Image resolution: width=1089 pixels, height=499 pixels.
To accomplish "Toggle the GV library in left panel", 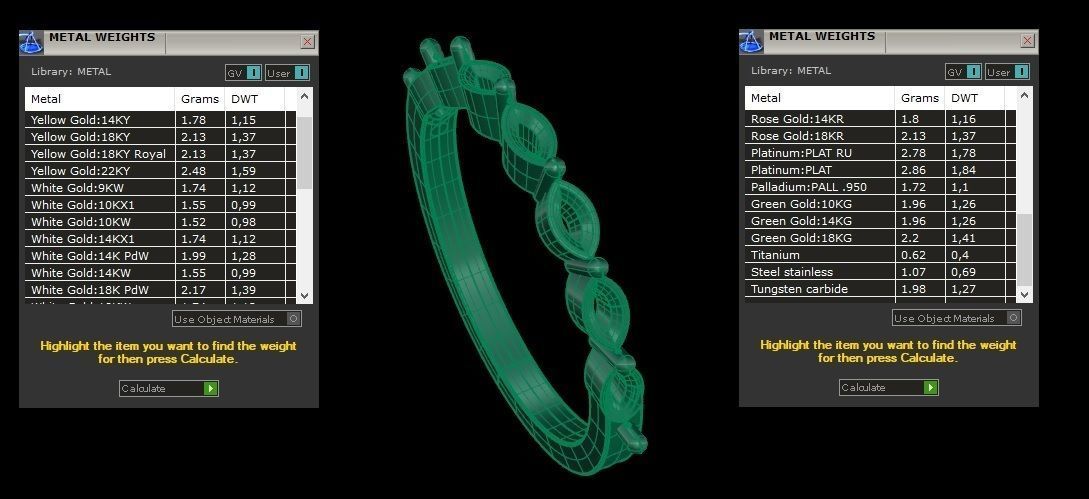I will [x=243, y=72].
